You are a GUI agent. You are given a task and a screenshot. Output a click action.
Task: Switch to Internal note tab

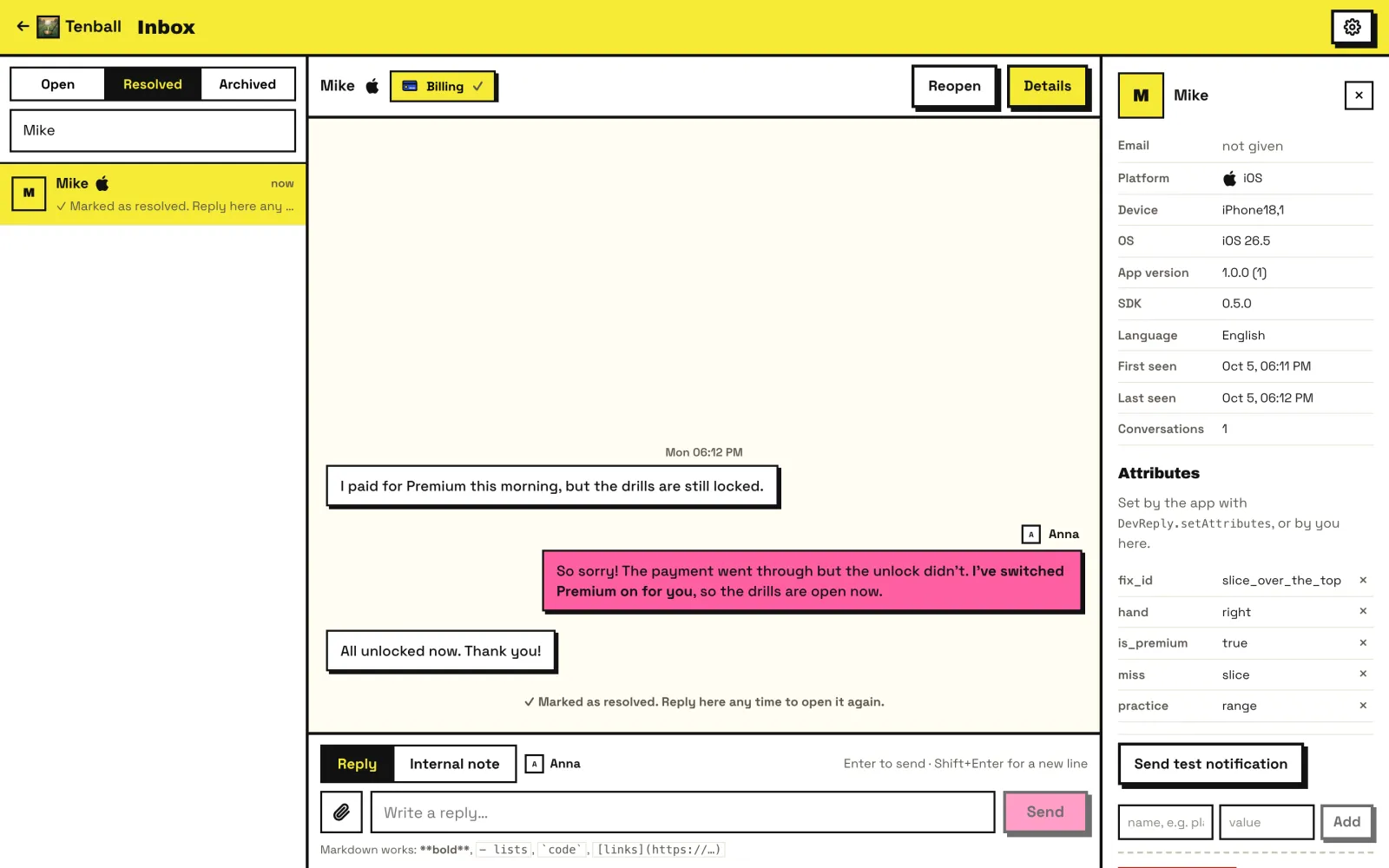tap(455, 764)
